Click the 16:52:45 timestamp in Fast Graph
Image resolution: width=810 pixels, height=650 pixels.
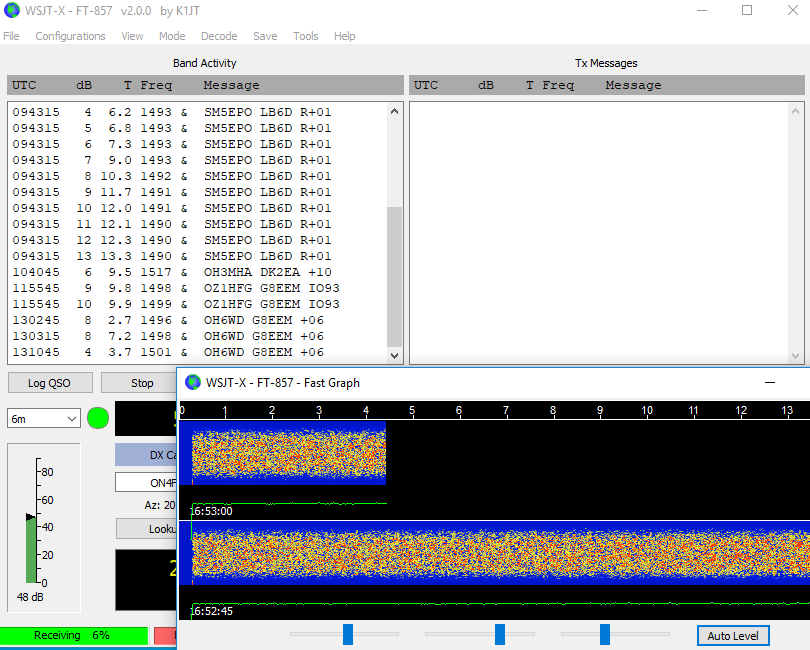point(211,611)
